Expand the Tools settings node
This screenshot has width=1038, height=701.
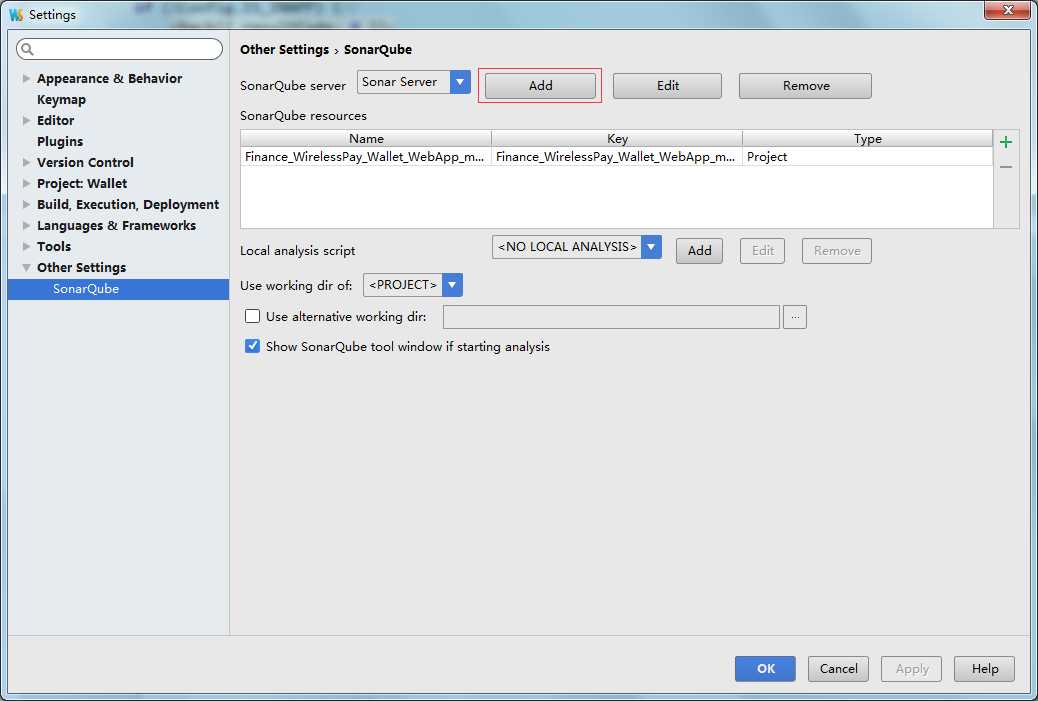[26, 246]
